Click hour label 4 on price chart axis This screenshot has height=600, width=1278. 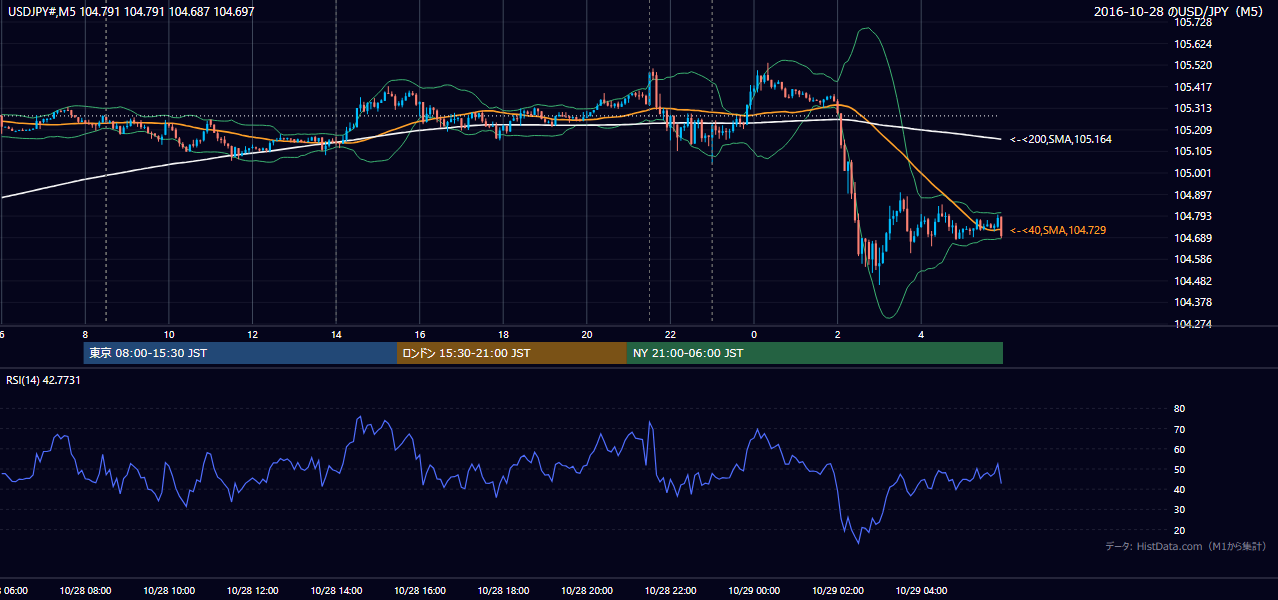point(921,334)
